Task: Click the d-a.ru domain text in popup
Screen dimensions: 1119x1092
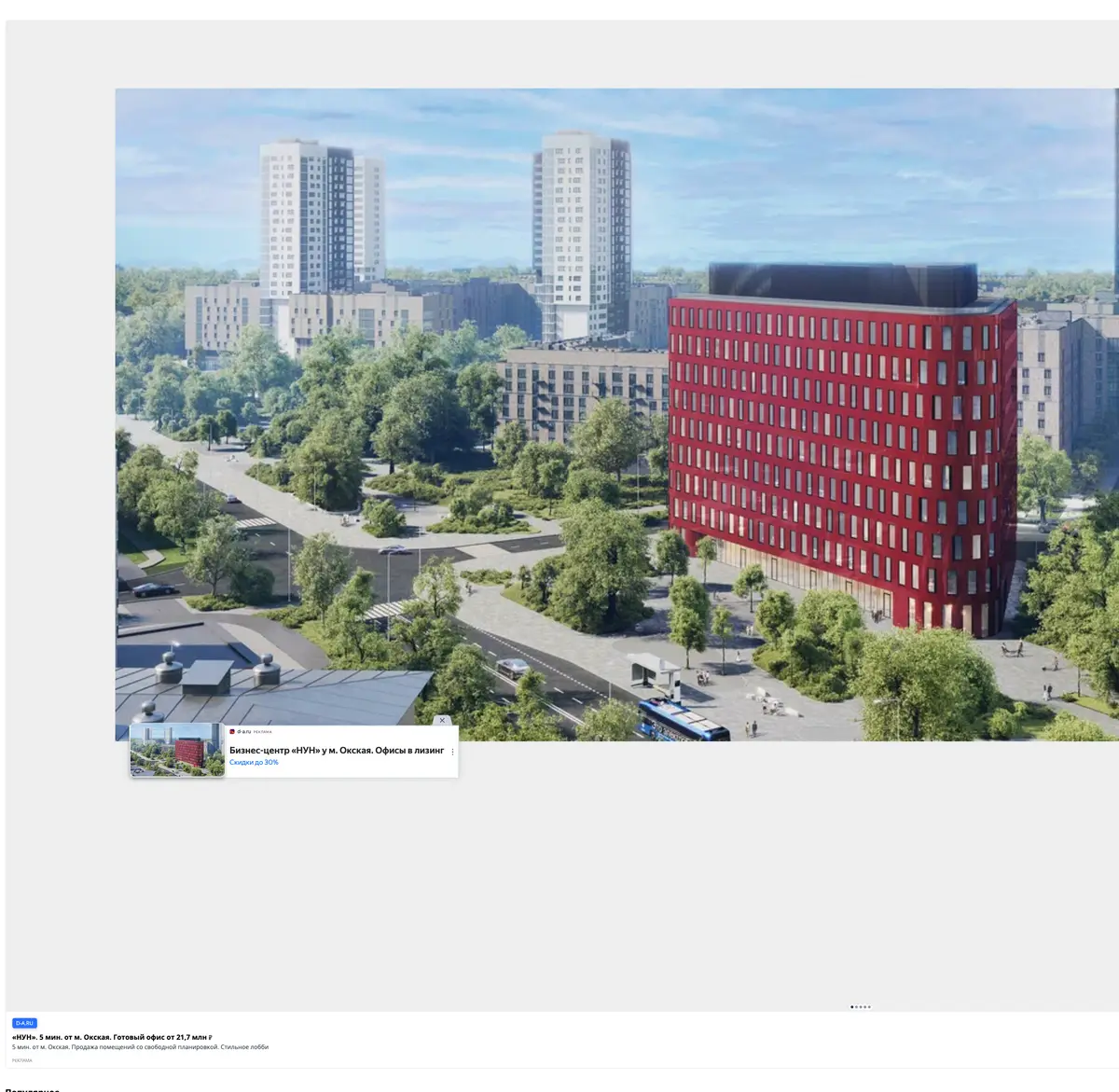Action: pyautogui.click(x=244, y=731)
